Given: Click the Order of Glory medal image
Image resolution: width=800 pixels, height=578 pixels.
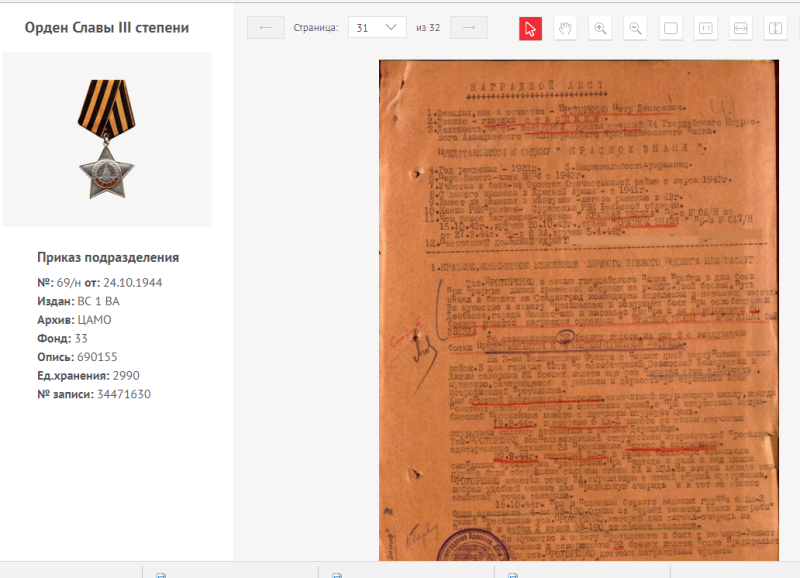Looking at the screenshot, I should 106,139.
